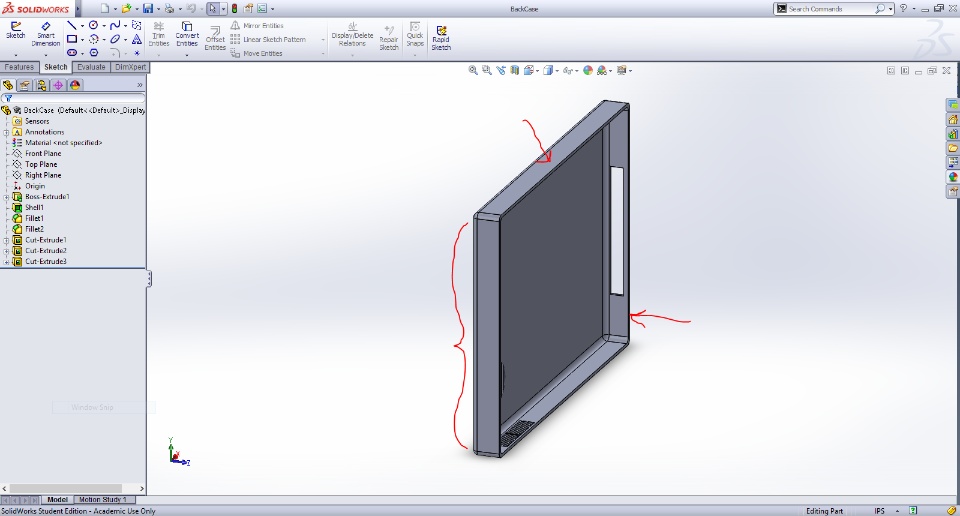Expand the Cut-Extrude3 feature

click(x=6, y=261)
